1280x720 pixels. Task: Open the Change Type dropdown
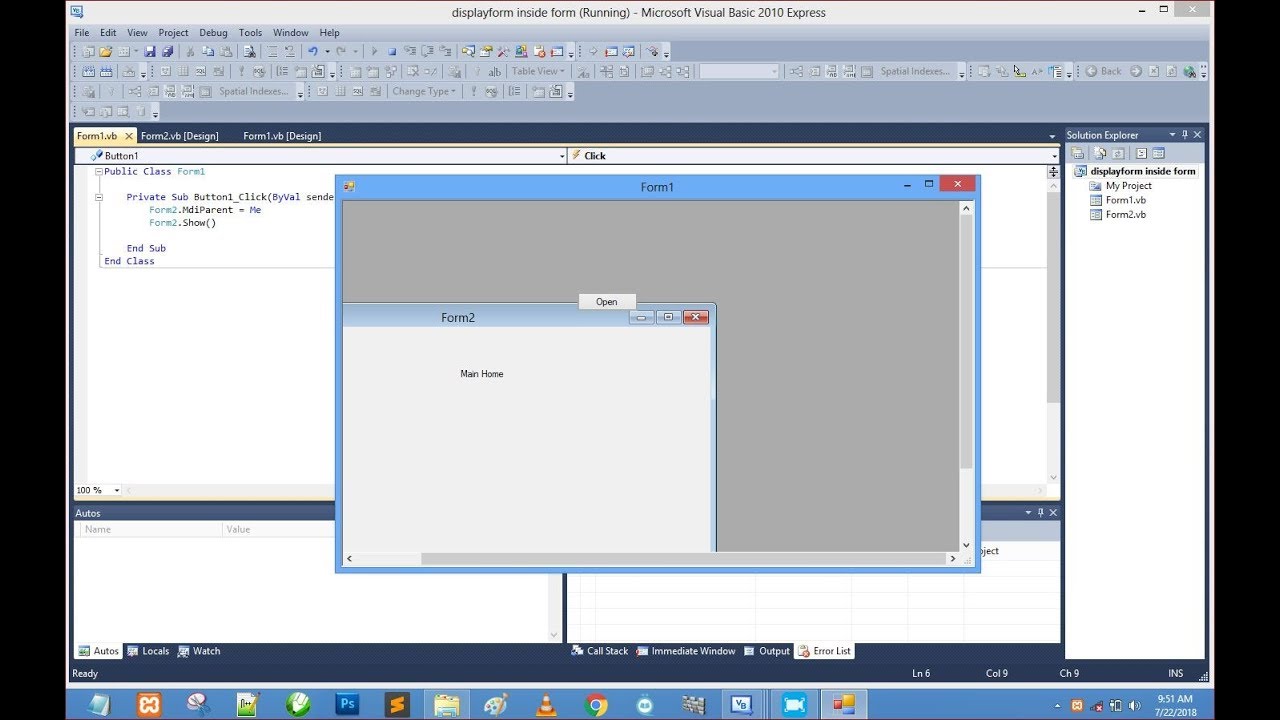coord(424,91)
